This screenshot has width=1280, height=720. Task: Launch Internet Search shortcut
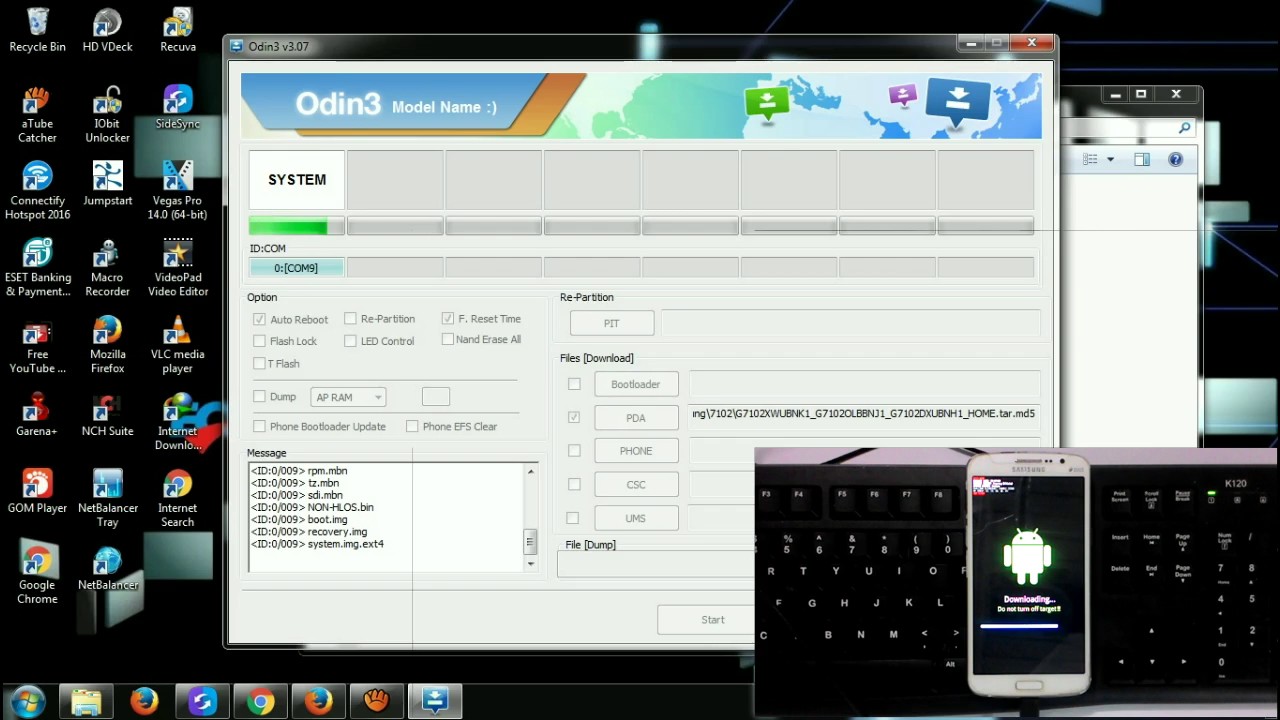[178, 498]
